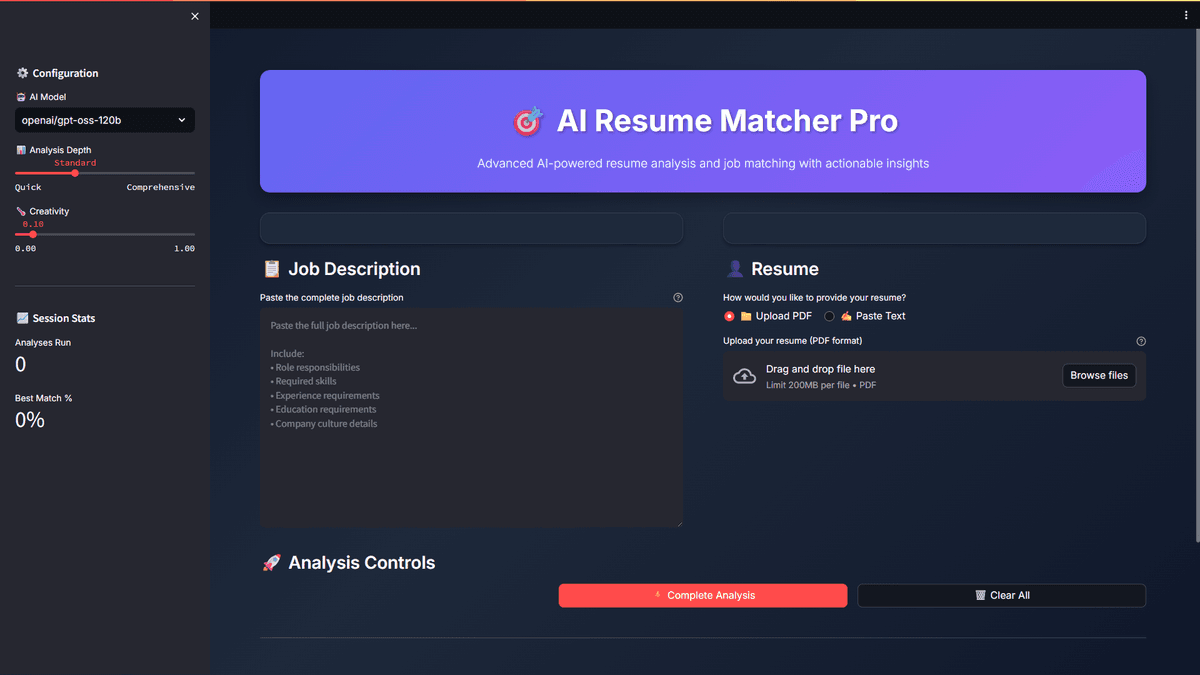Click the Browse files button
This screenshot has width=1200, height=675.
click(1098, 376)
